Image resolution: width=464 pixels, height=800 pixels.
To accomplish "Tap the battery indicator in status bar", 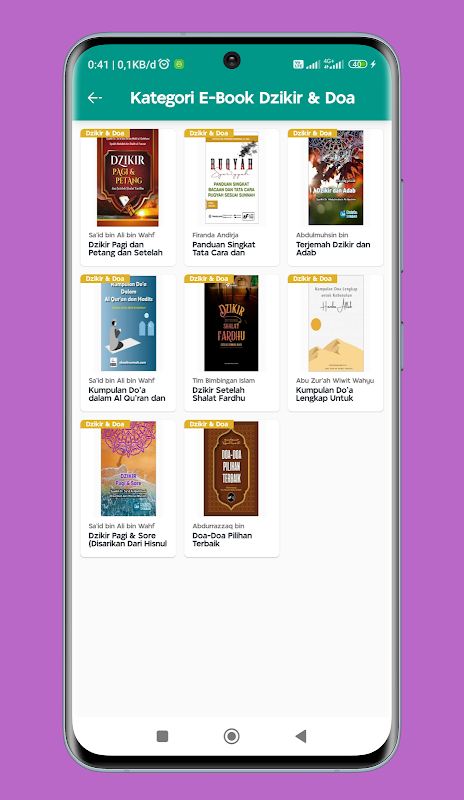I will coord(358,64).
